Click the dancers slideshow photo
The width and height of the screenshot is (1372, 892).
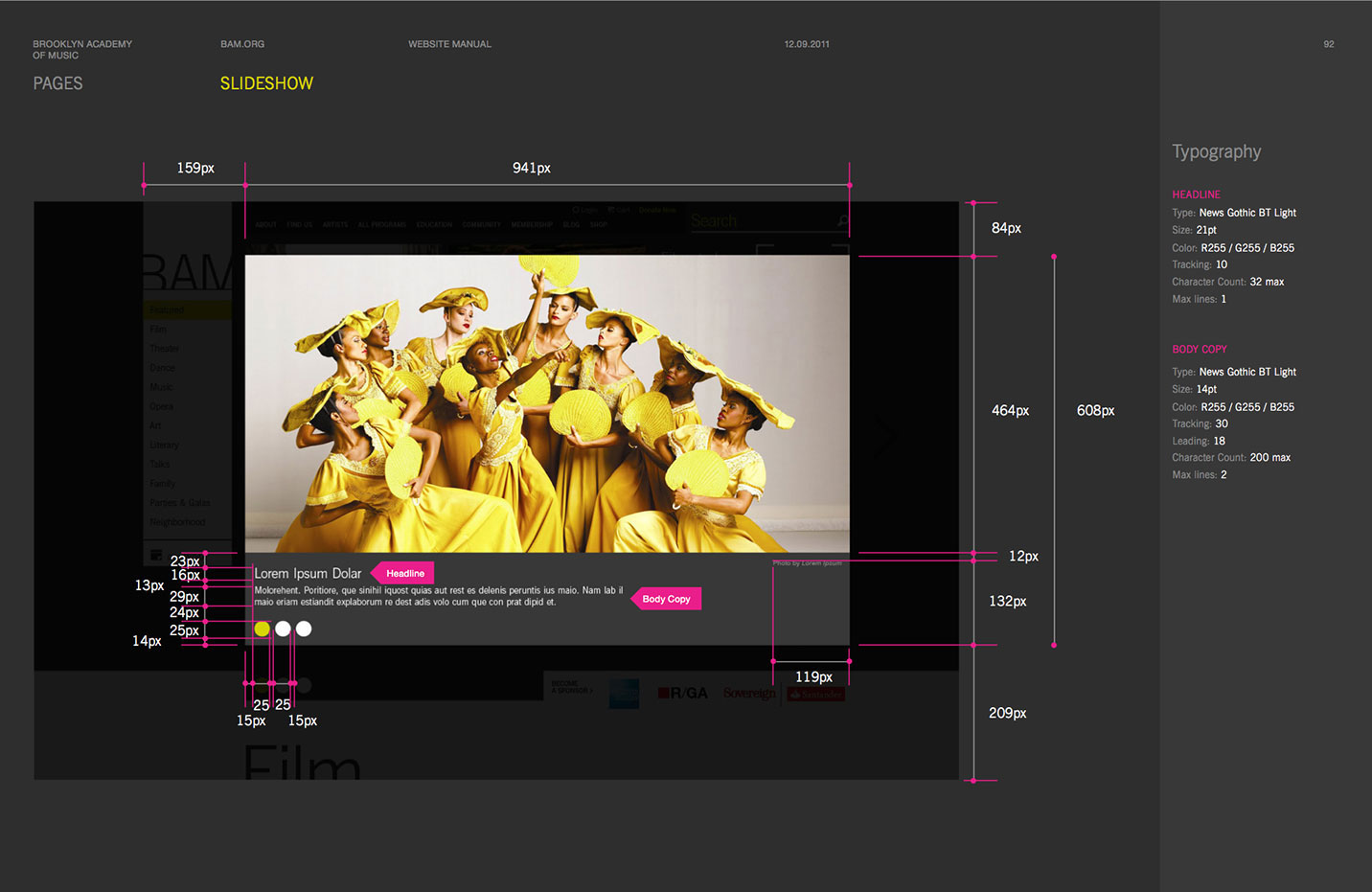(x=547, y=403)
